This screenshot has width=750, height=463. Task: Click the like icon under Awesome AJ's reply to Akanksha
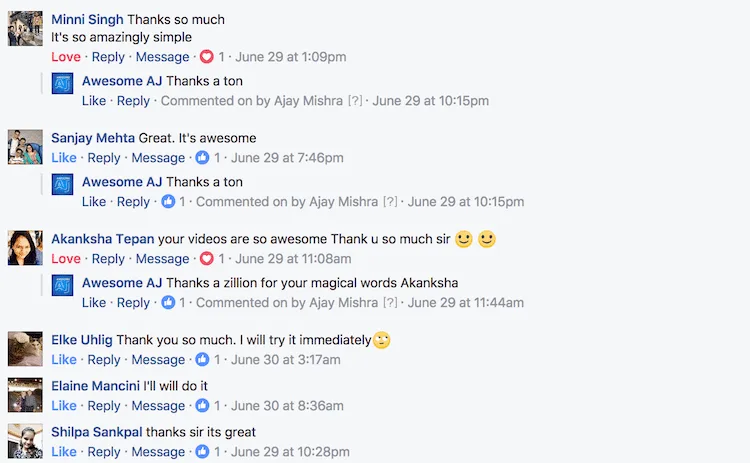[168, 303]
